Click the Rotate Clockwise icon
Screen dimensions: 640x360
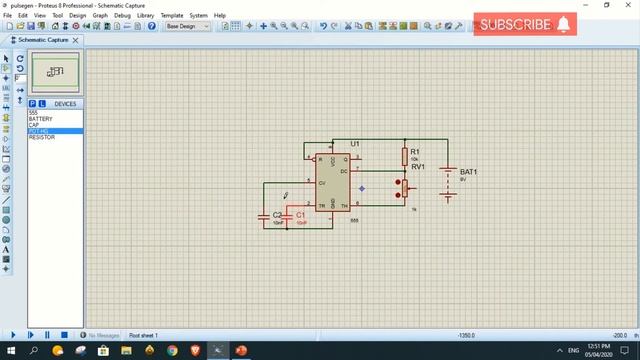(20, 59)
